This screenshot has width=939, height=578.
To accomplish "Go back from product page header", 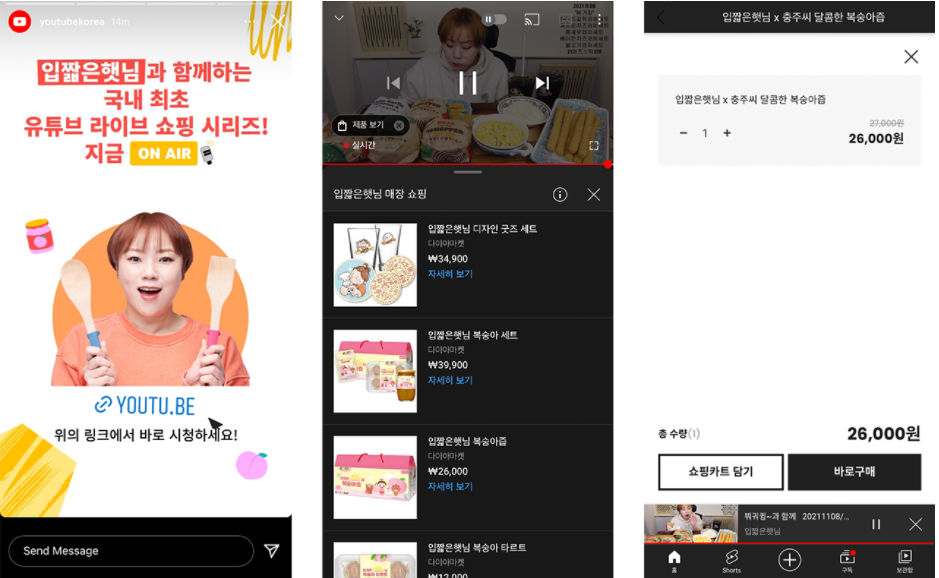I will point(661,17).
